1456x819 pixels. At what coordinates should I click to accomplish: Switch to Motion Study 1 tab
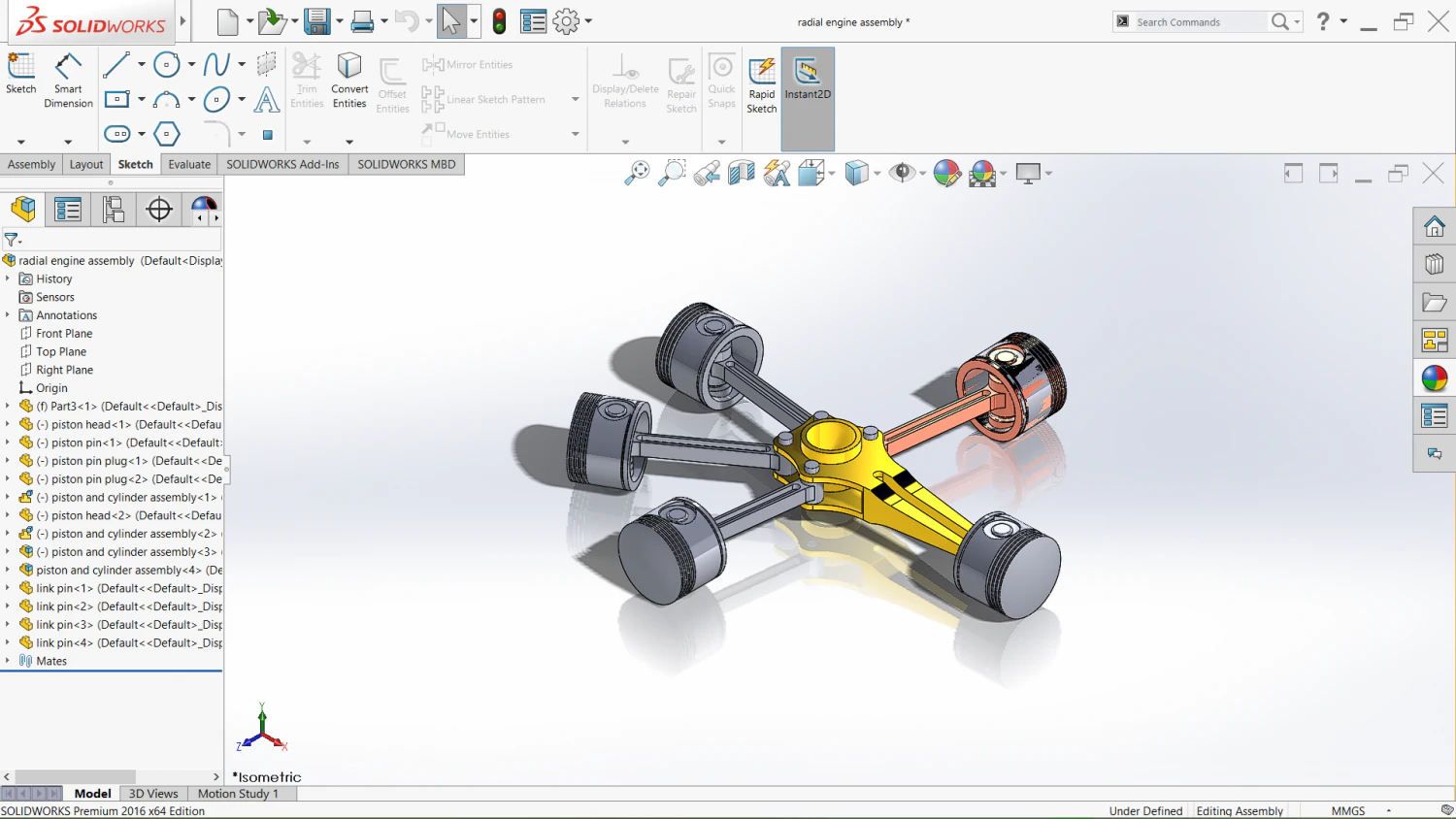click(238, 794)
